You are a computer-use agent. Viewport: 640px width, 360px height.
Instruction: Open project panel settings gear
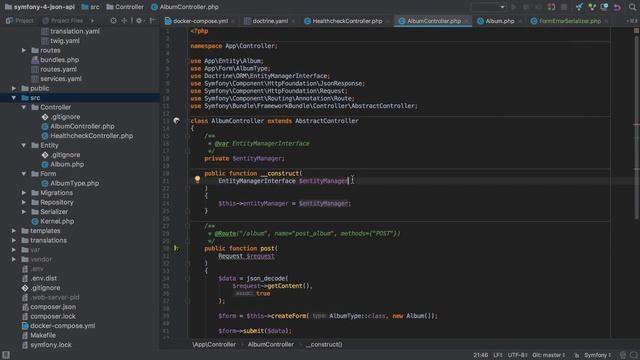click(139, 20)
